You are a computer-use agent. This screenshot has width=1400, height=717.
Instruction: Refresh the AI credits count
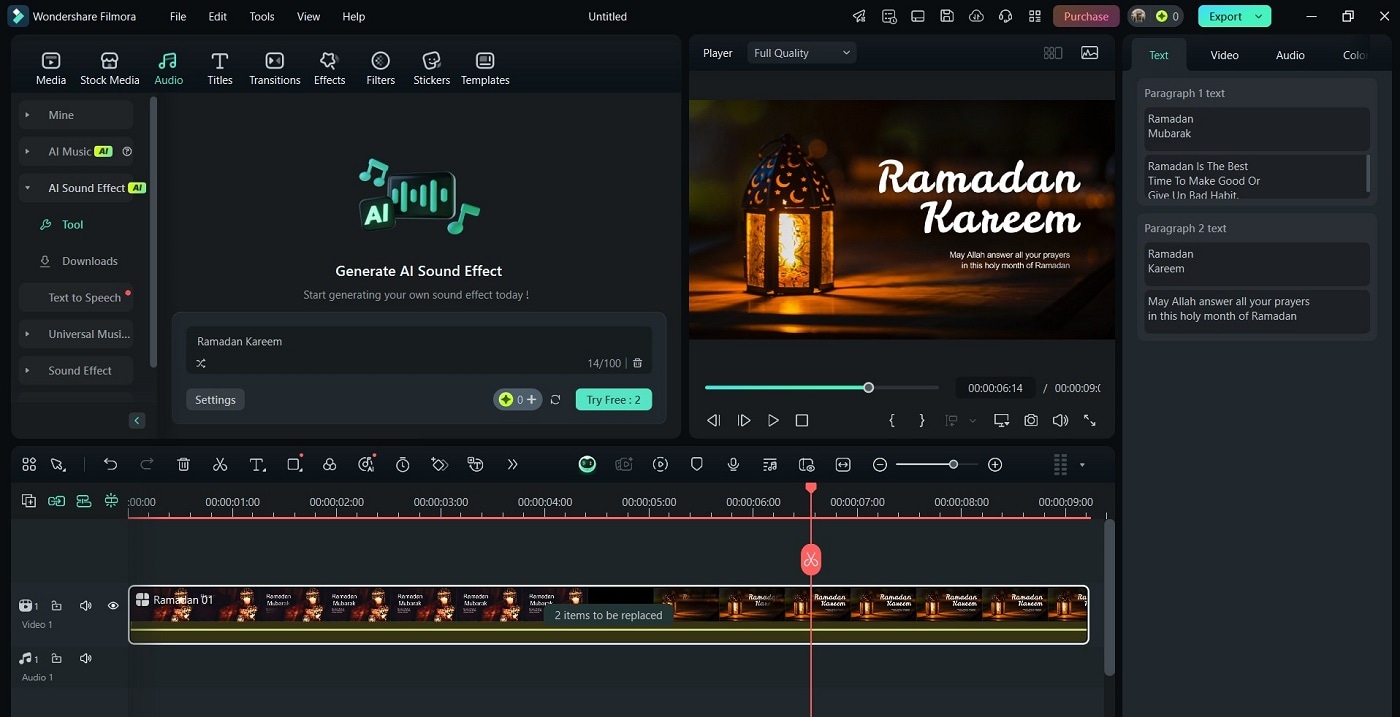coord(555,400)
